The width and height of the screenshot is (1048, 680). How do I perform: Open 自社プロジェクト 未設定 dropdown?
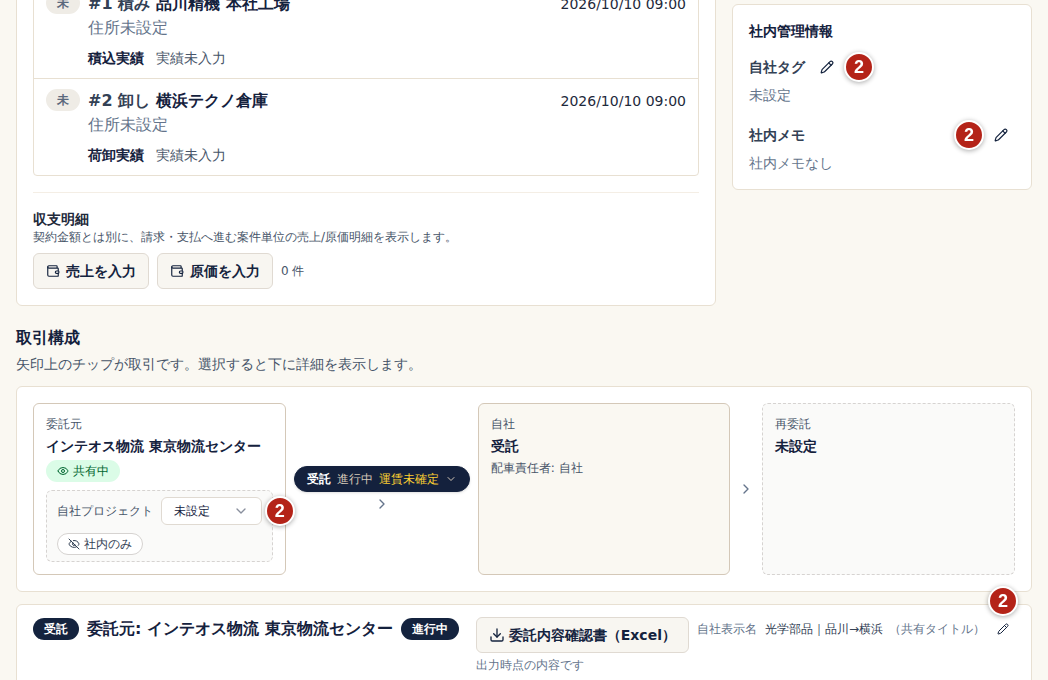[211, 511]
